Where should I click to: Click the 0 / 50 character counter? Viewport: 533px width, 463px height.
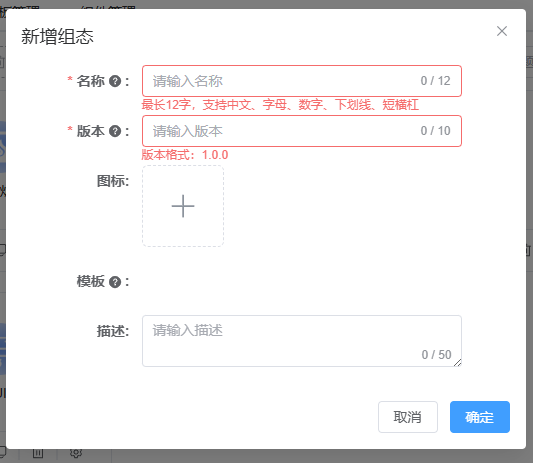[x=436, y=355]
